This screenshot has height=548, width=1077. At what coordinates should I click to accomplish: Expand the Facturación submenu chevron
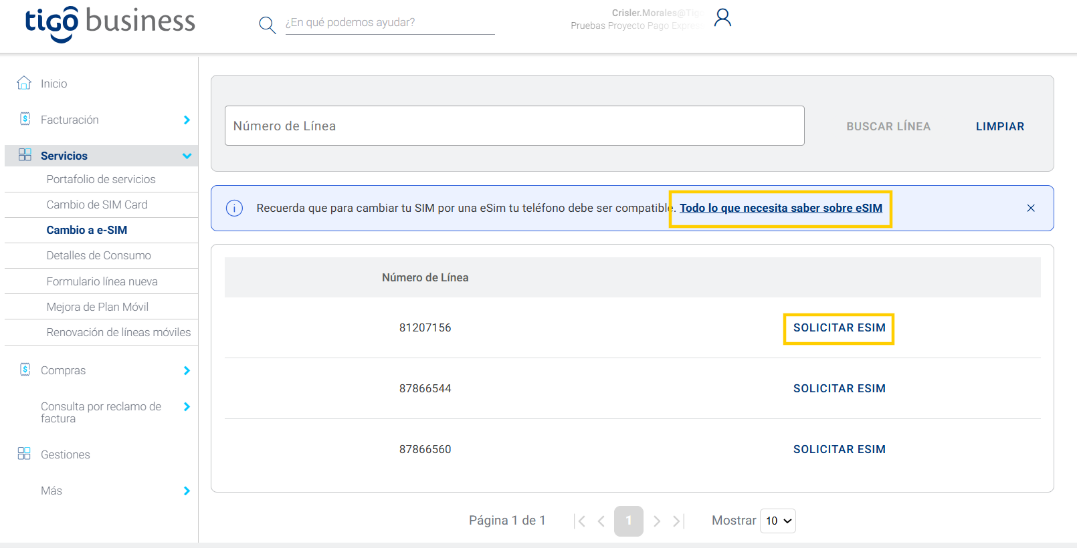point(187,119)
